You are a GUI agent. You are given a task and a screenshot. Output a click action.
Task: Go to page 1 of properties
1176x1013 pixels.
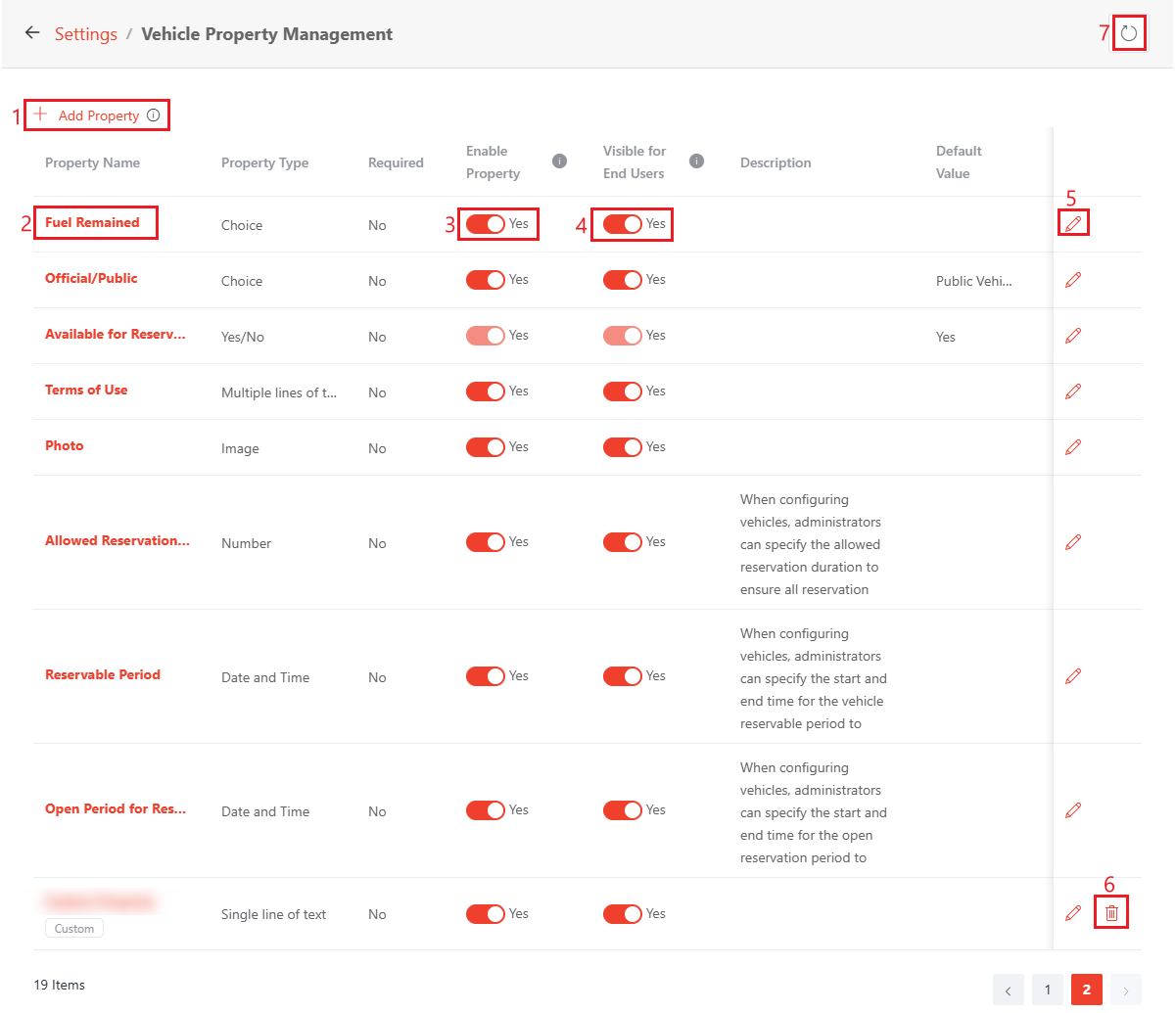(x=1047, y=990)
